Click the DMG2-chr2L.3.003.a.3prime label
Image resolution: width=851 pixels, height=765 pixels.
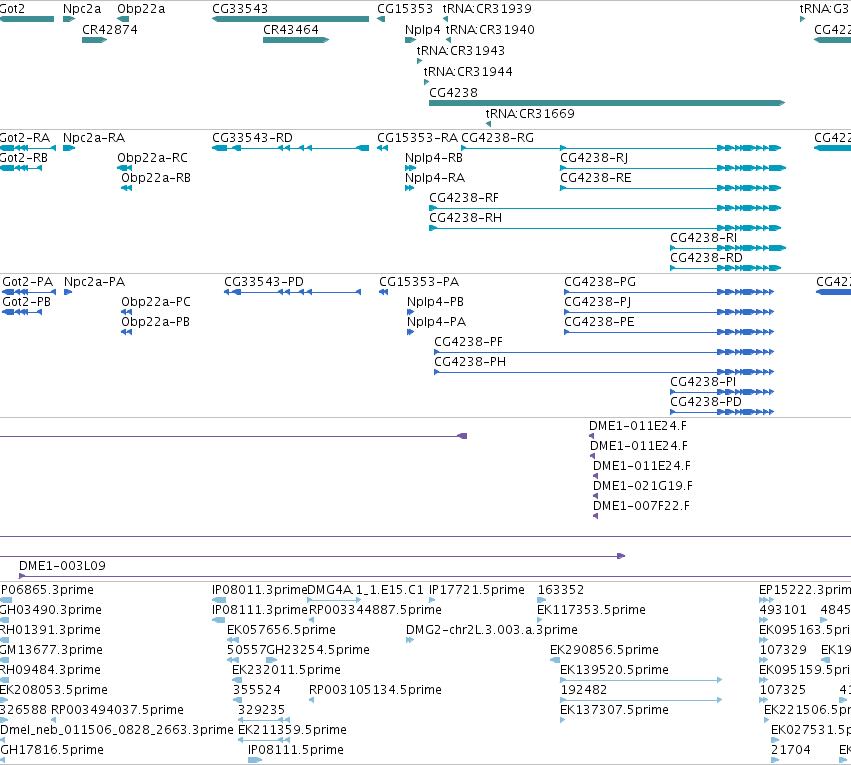pyautogui.click(x=492, y=630)
